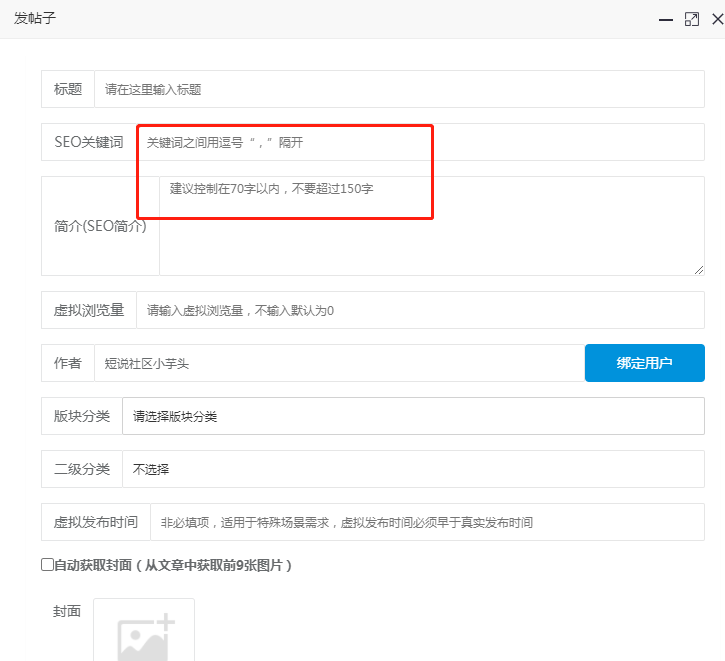Viewport: 725px width, 661px height.
Task: Click the 绑定用户 button
Action: [645, 363]
